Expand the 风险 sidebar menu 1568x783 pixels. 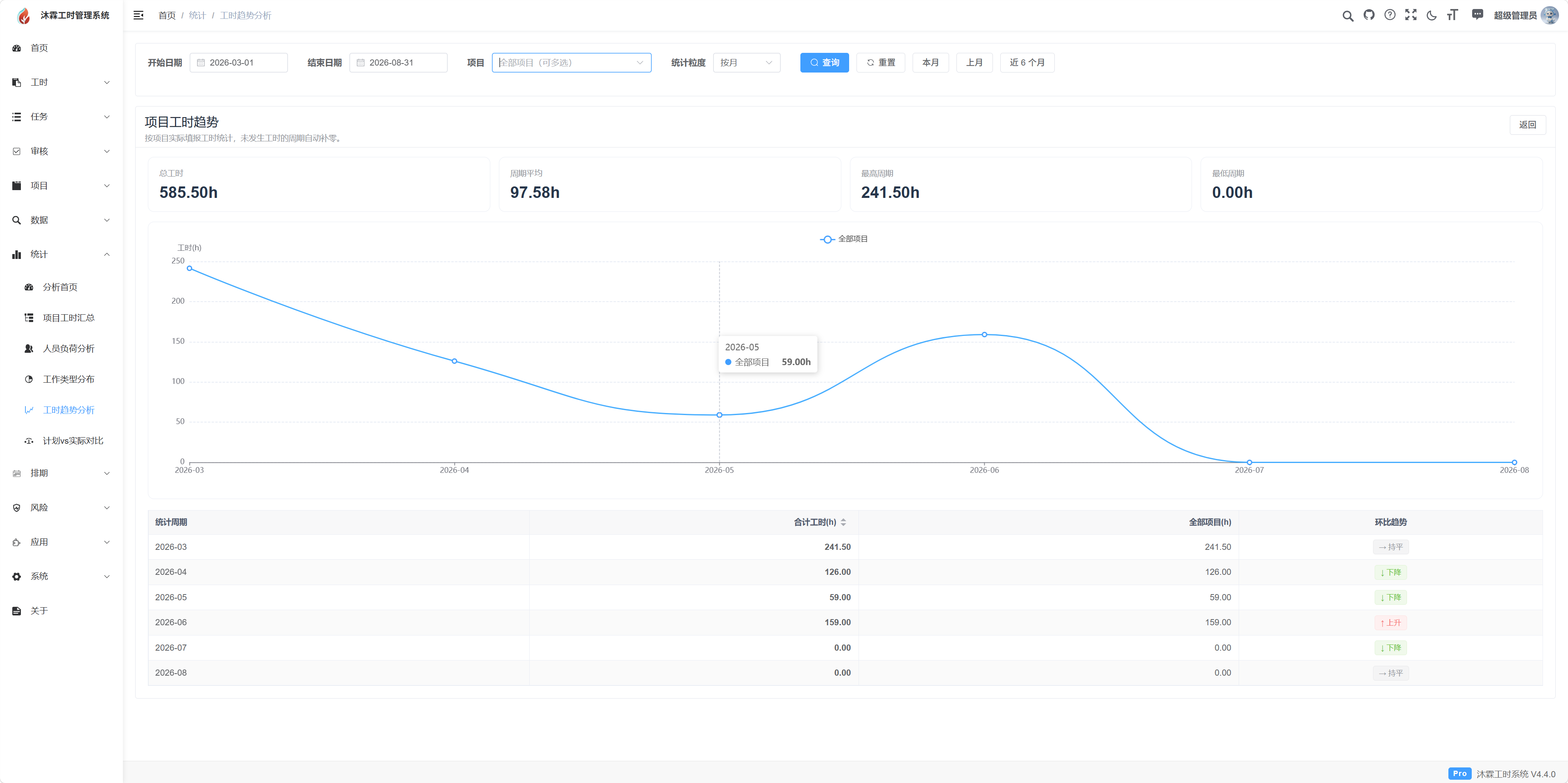tap(61, 508)
